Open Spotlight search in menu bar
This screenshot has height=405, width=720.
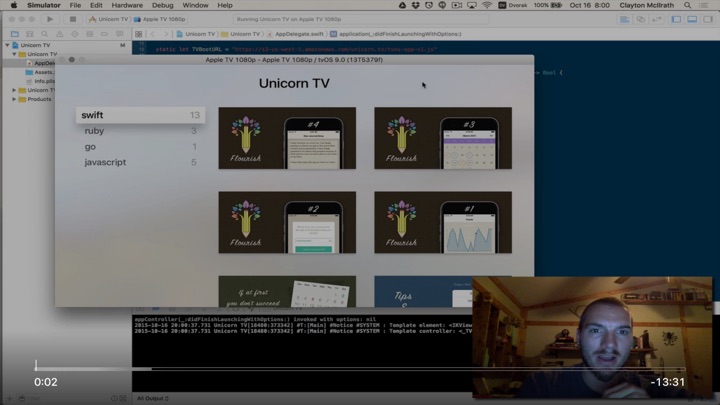687,6
